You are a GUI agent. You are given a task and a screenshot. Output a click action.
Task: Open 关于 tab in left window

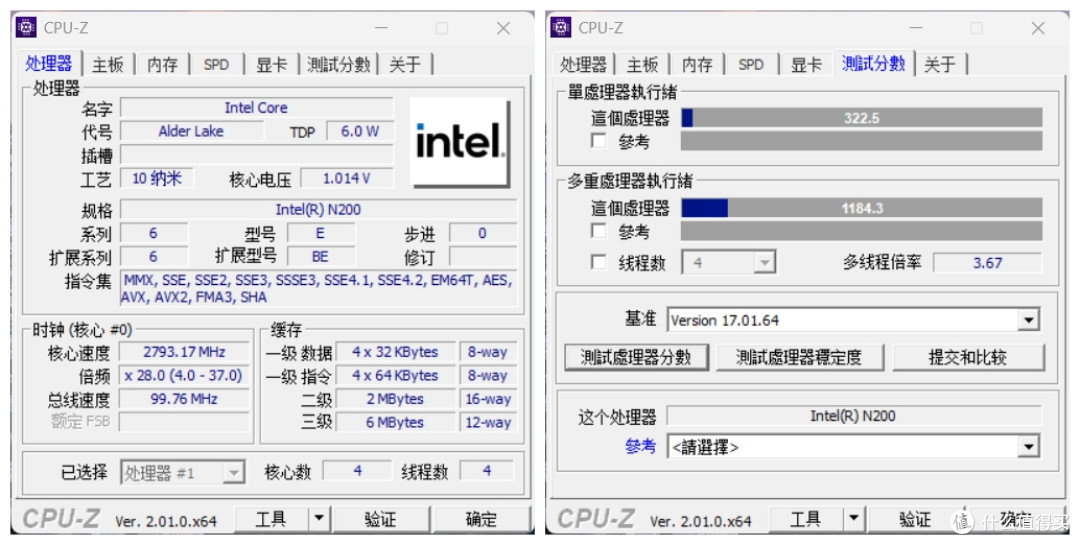click(405, 65)
